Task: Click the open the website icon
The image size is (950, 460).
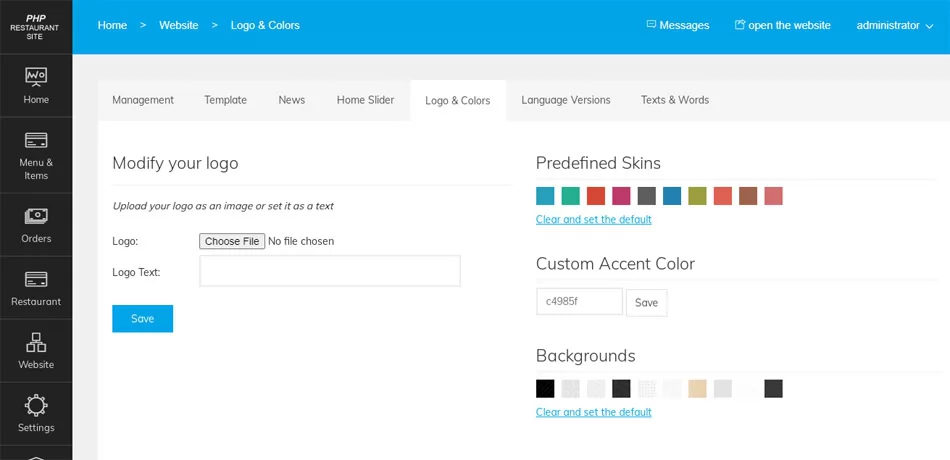Action: pyautogui.click(x=740, y=25)
